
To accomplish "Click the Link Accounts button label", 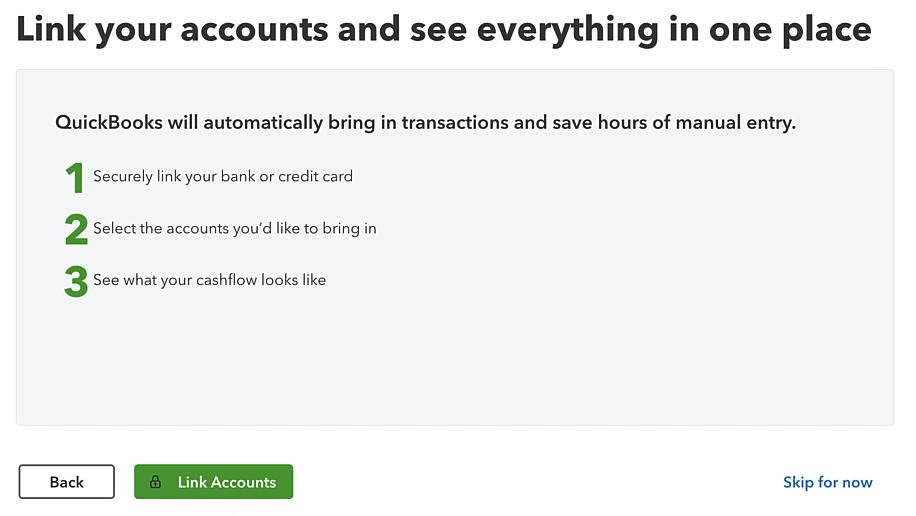I will pos(227,482).
